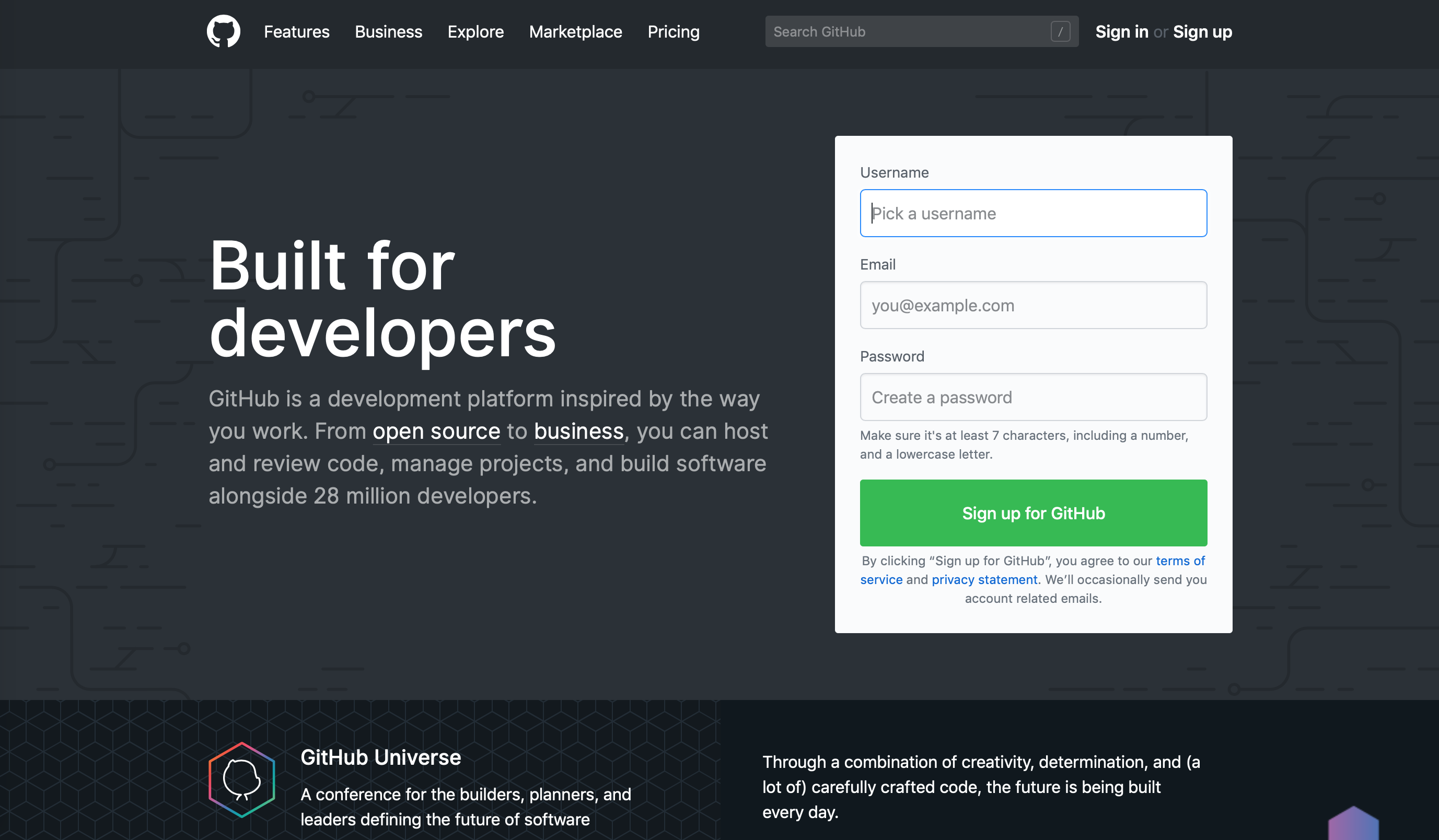The height and width of the screenshot is (840, 1439).
Task: Click 'Through a combination of creativity' paragraph
Action: 981,787
